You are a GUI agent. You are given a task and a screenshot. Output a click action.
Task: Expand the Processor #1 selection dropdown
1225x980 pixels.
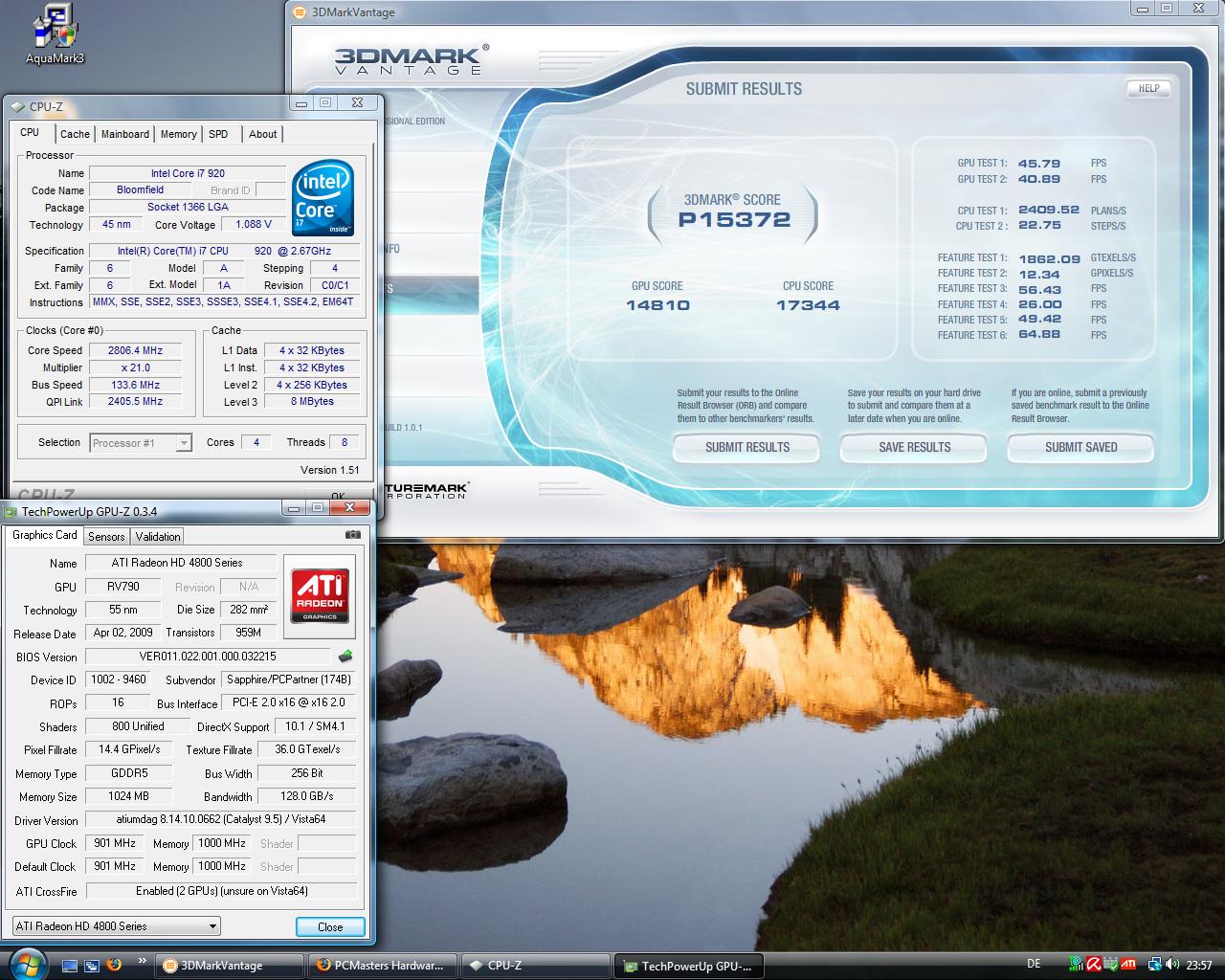[141, 443]
